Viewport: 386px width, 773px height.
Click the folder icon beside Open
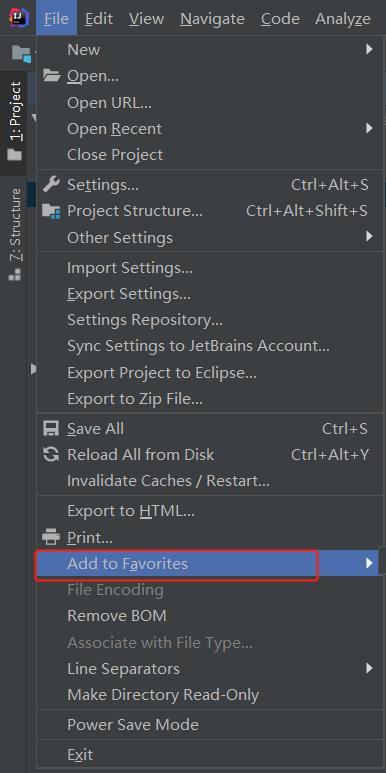point(51,76)
